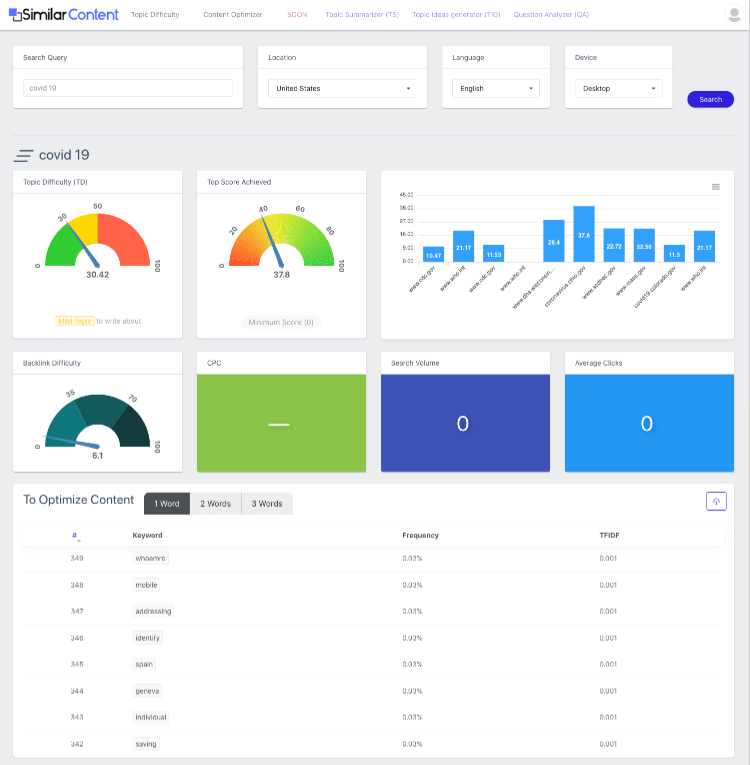750x765 pixels.
Task: Click the saving keyword chip
Action: [146, 744]
